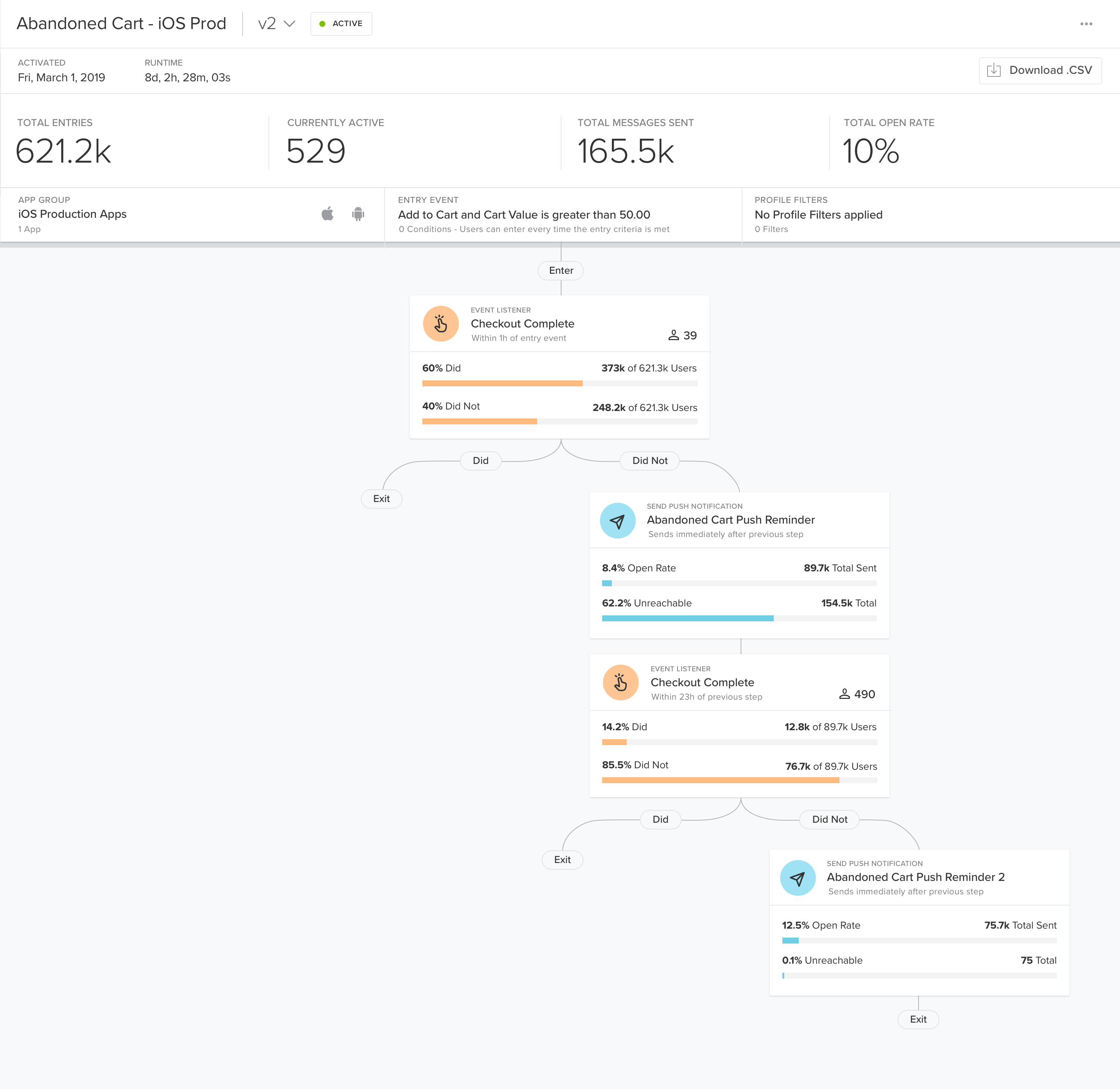Select the Enter node pill
Screen dimensions: 1120x1089
(x=561, y=270)
